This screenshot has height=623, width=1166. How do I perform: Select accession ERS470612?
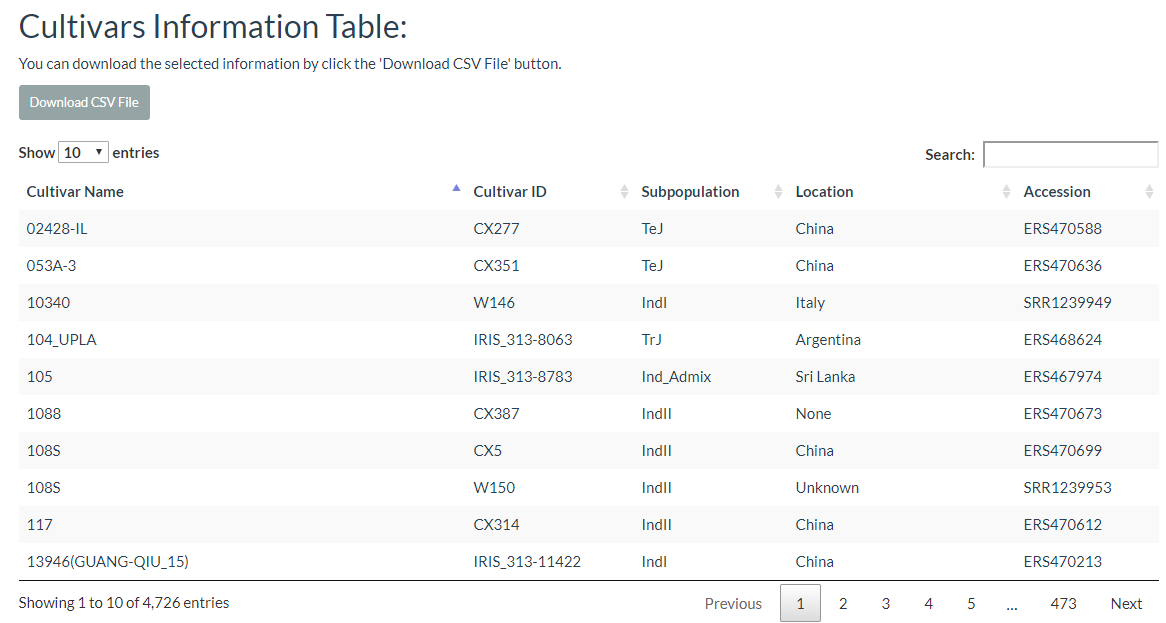pos(1062,525)
